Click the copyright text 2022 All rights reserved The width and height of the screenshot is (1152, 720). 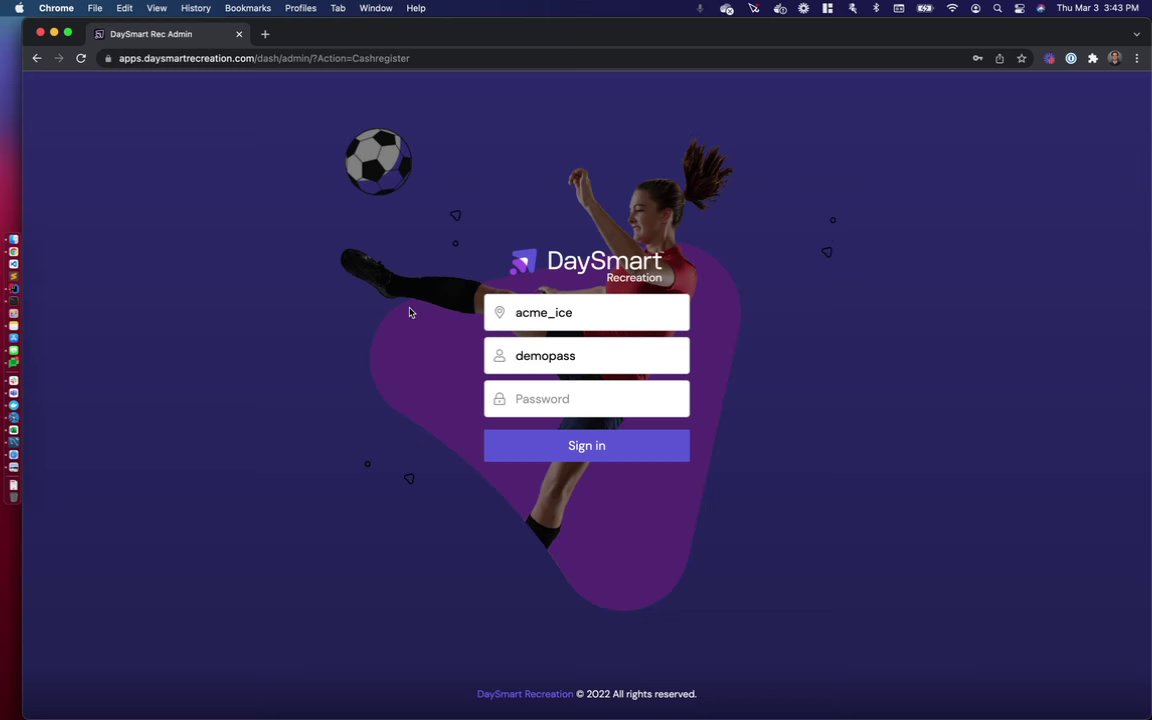tap(636, 694)
